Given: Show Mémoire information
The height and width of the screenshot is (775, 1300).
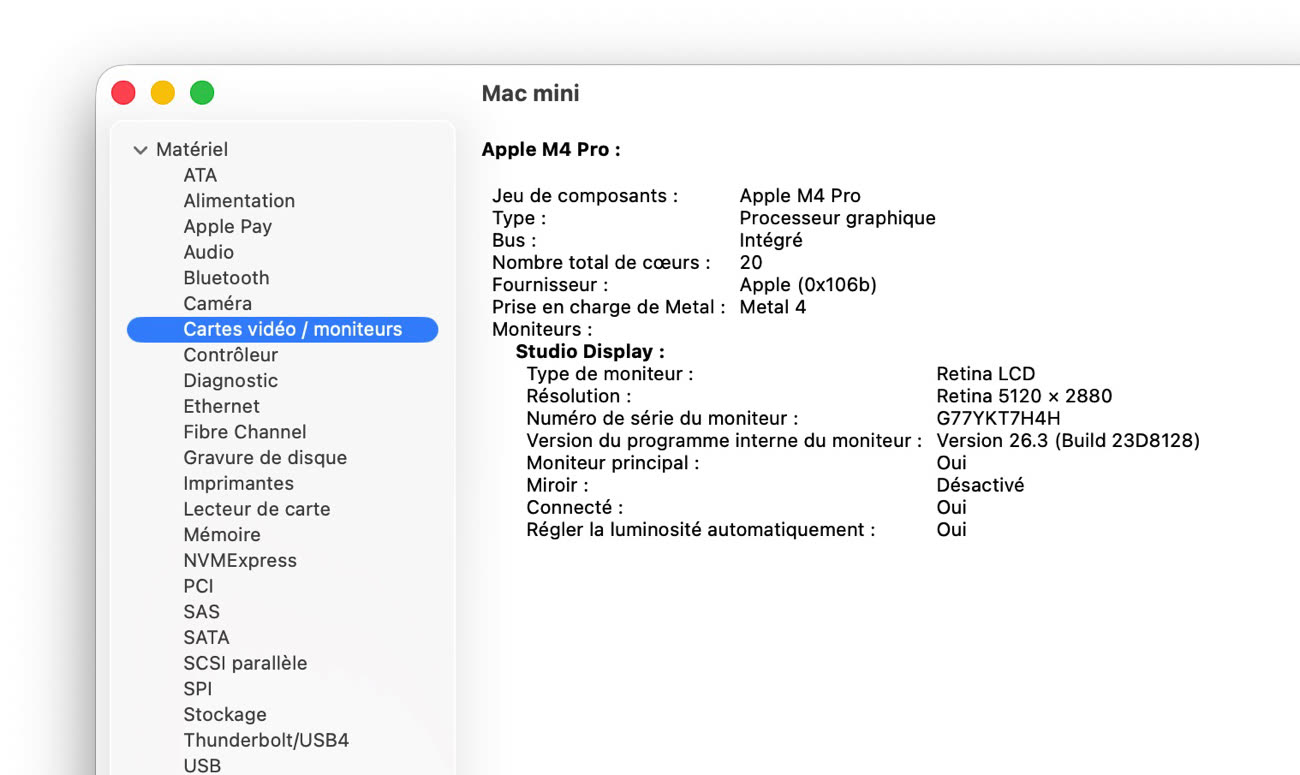Looking at the screenshot, I should coord(222,535).
